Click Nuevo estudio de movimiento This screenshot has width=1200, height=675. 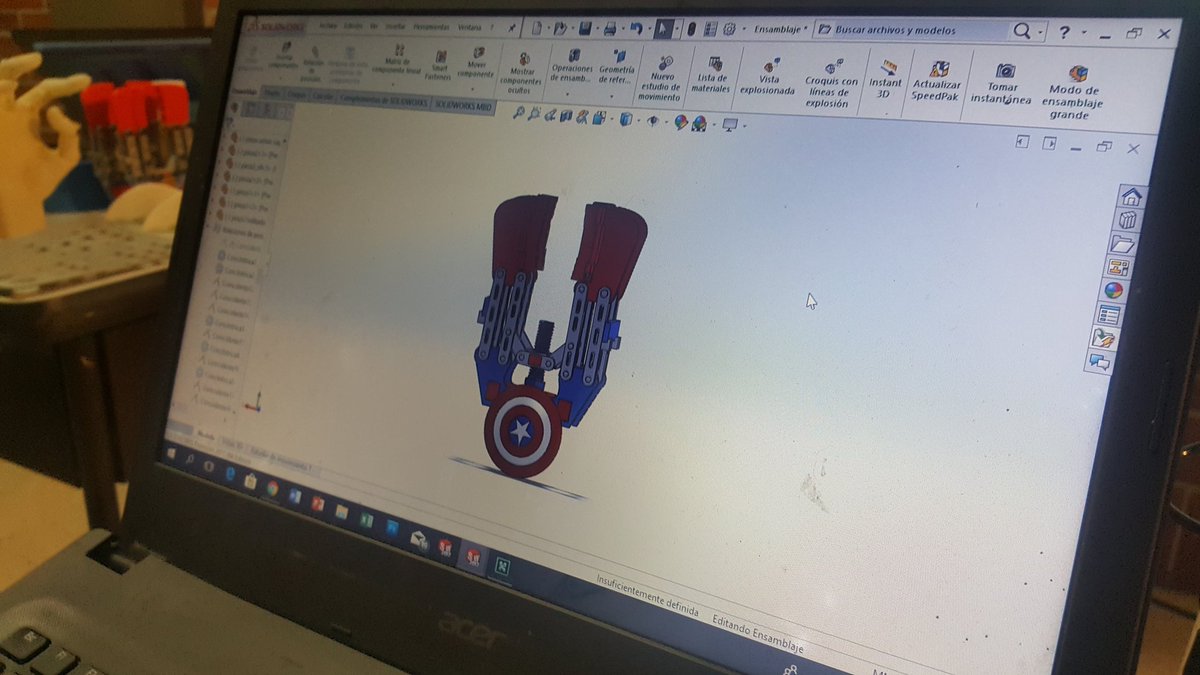(x=661, y=78)
